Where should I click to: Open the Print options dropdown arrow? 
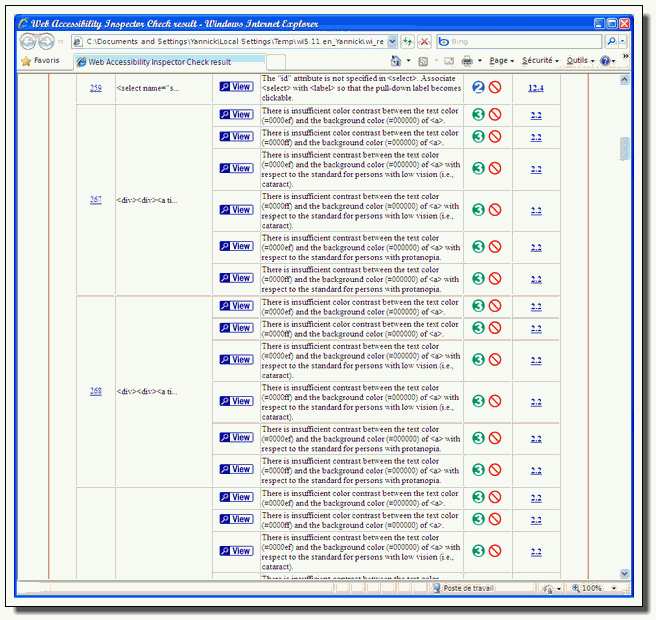(x=480, y=61)
